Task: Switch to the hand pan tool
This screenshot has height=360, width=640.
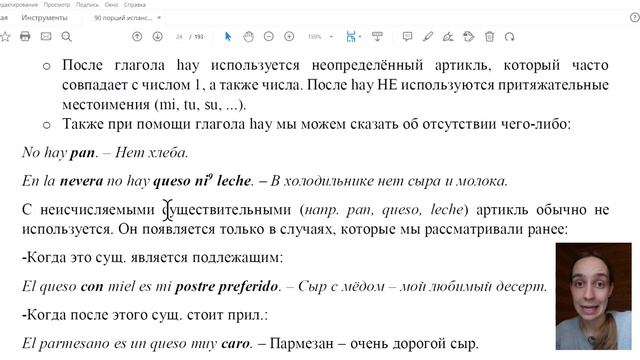Action: [x=248, y=37]
